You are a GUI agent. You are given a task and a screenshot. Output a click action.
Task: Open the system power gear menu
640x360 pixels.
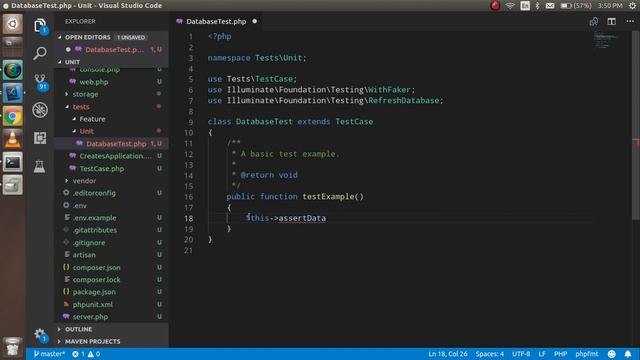tap(632, 5)
